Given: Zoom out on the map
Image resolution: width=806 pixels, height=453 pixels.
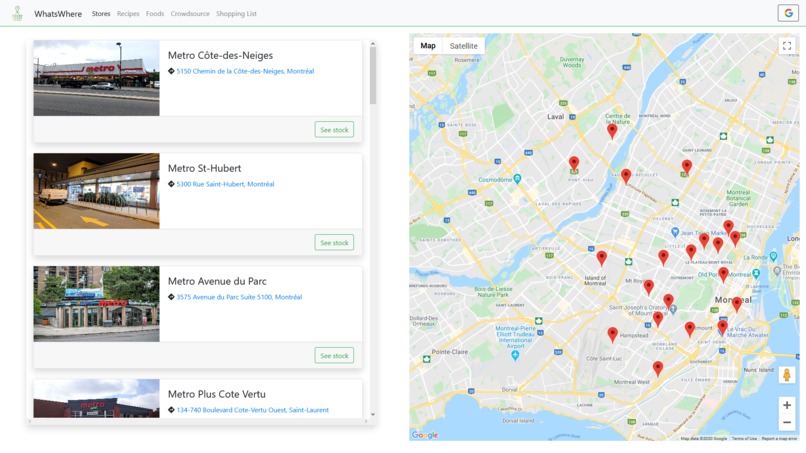Looking at the screenshot, I should click(786, 423).
